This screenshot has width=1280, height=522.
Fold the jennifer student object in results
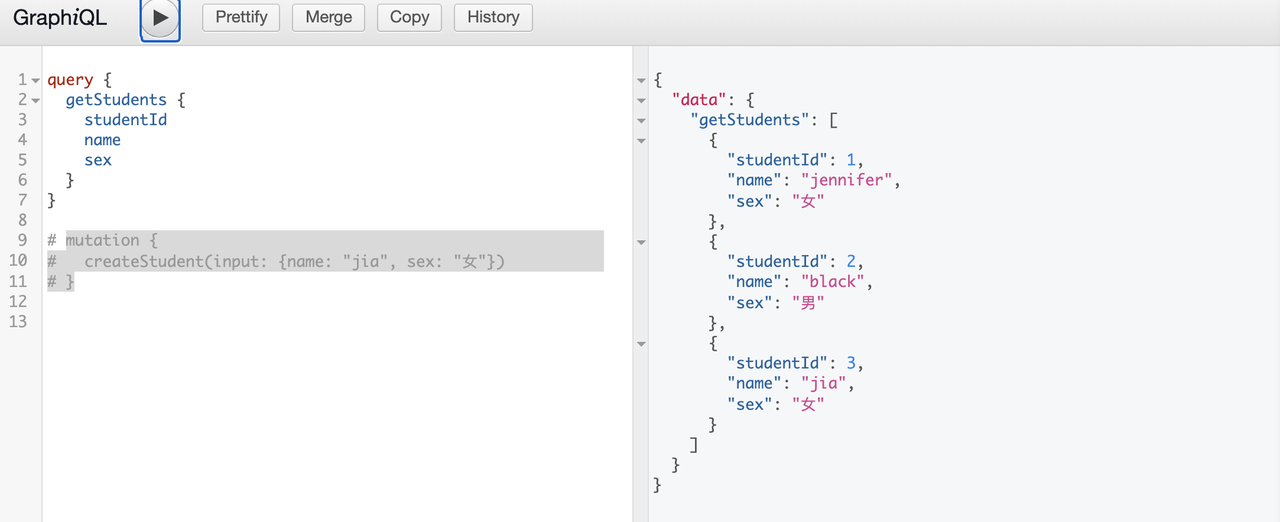[641, 140]
